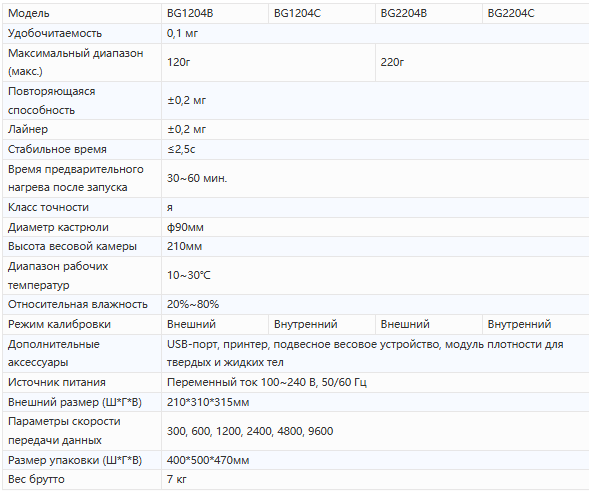Select the '0,1 мг' readability value
603x491 pixels.
point(183,33)
